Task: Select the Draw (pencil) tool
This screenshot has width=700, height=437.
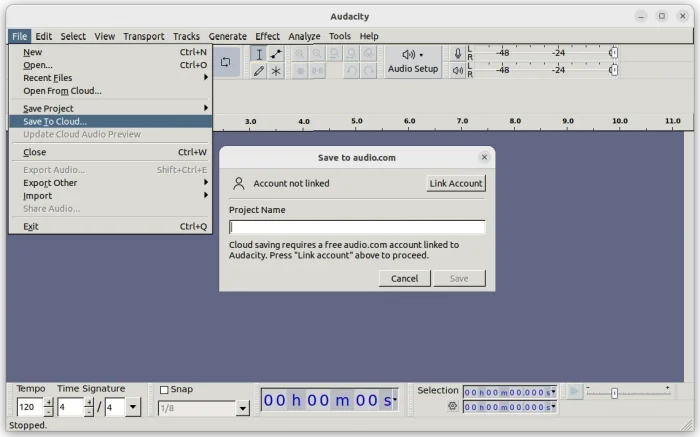Action: coord(259,71)
